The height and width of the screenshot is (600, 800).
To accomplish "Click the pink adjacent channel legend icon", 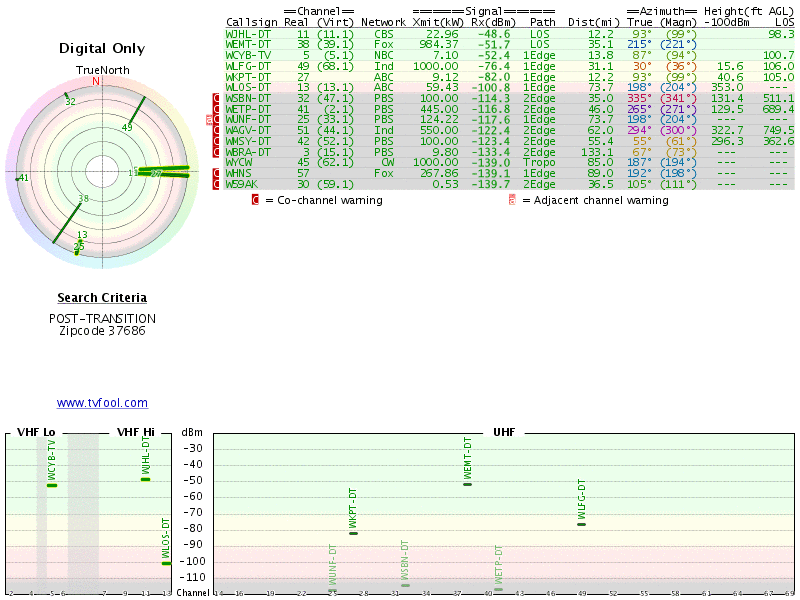I will coord(512,200).
